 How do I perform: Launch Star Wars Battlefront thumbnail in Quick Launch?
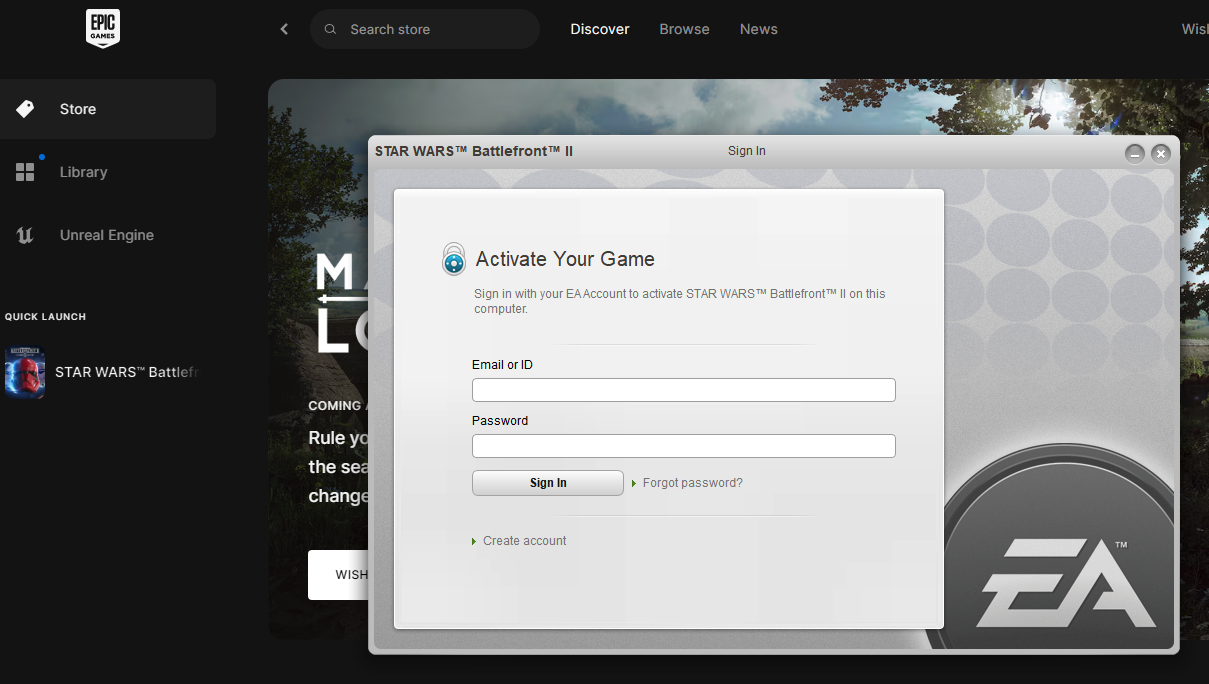tap(25, 372)
